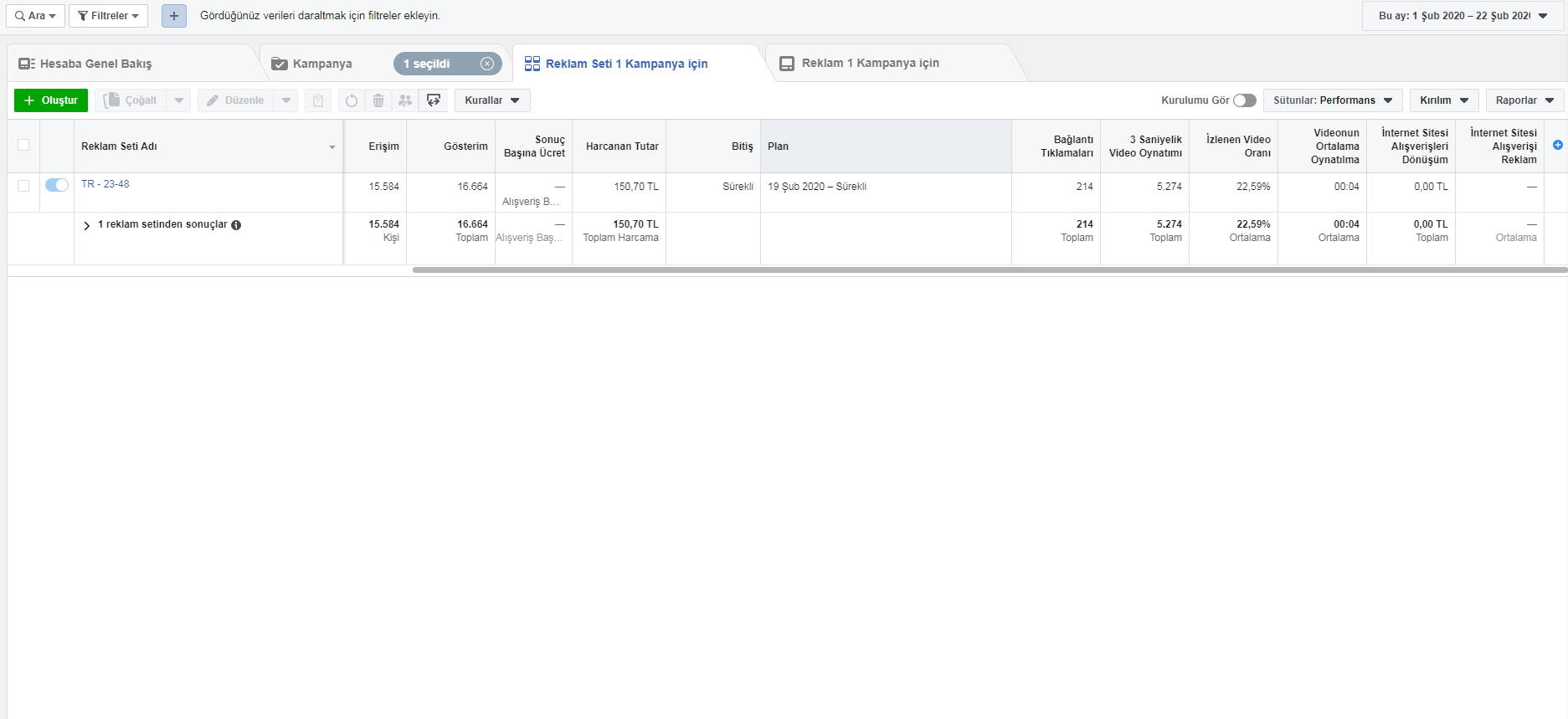Open the arrow dropdown next to Çoğalt

[x=178, y=100]
